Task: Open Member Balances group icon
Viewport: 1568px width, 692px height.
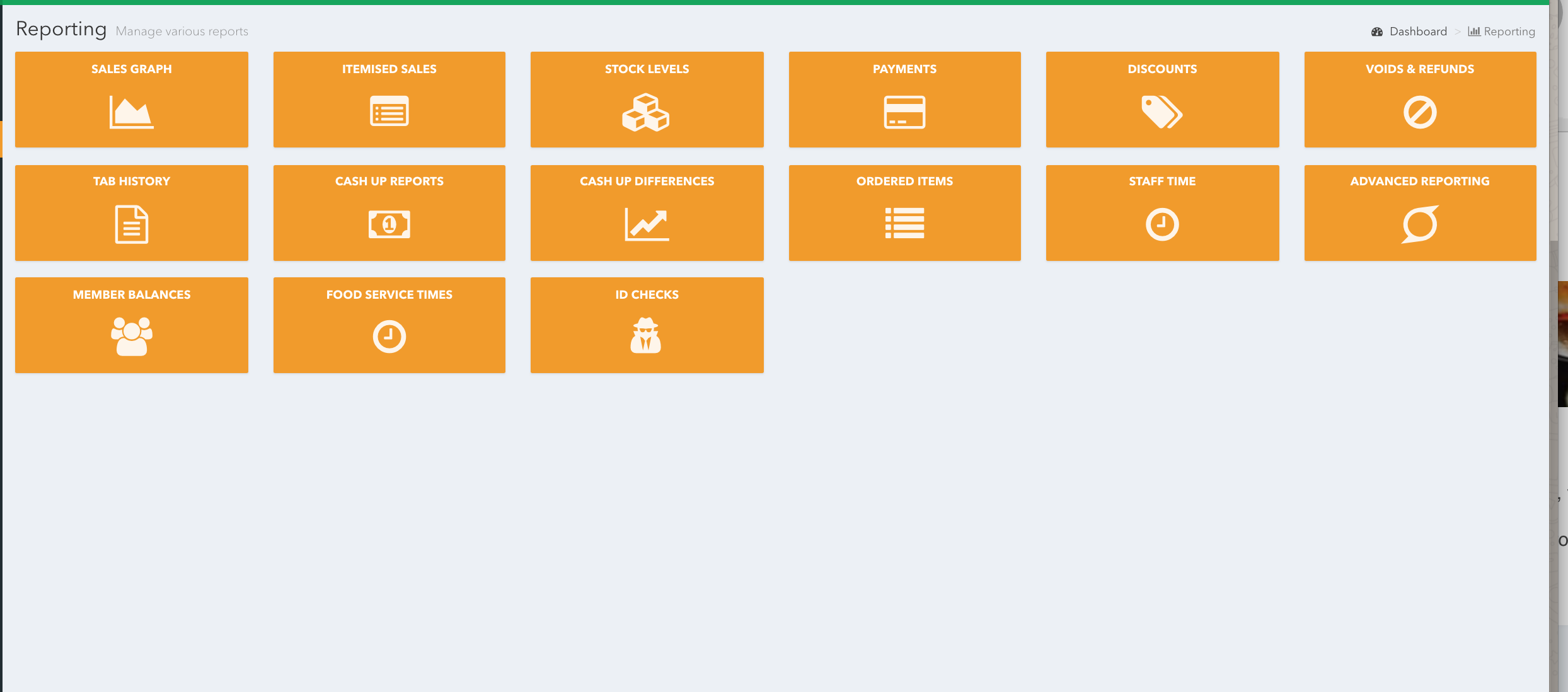Action: [131, 337]
